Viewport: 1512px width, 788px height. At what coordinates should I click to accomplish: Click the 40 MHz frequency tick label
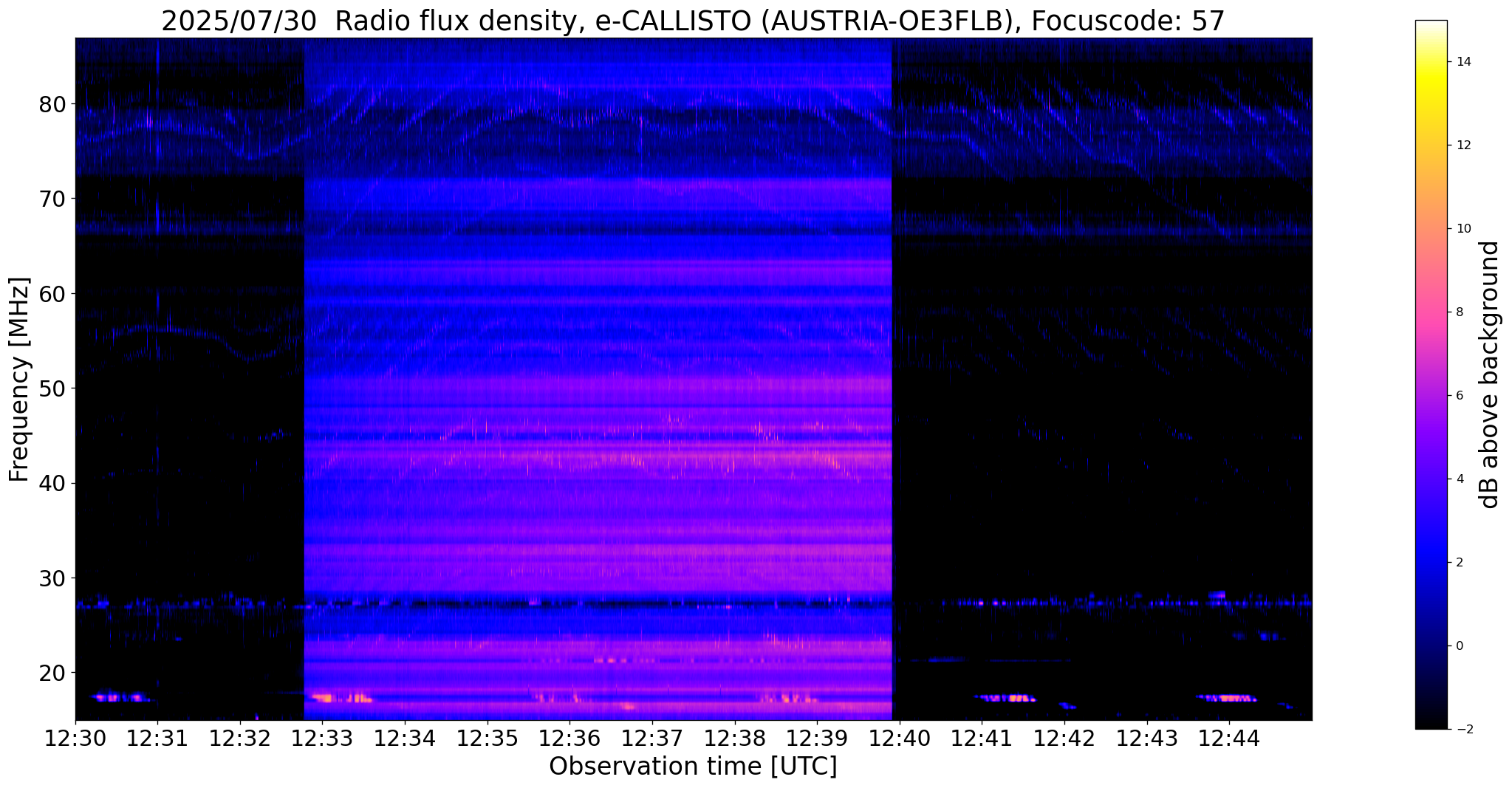52,483
